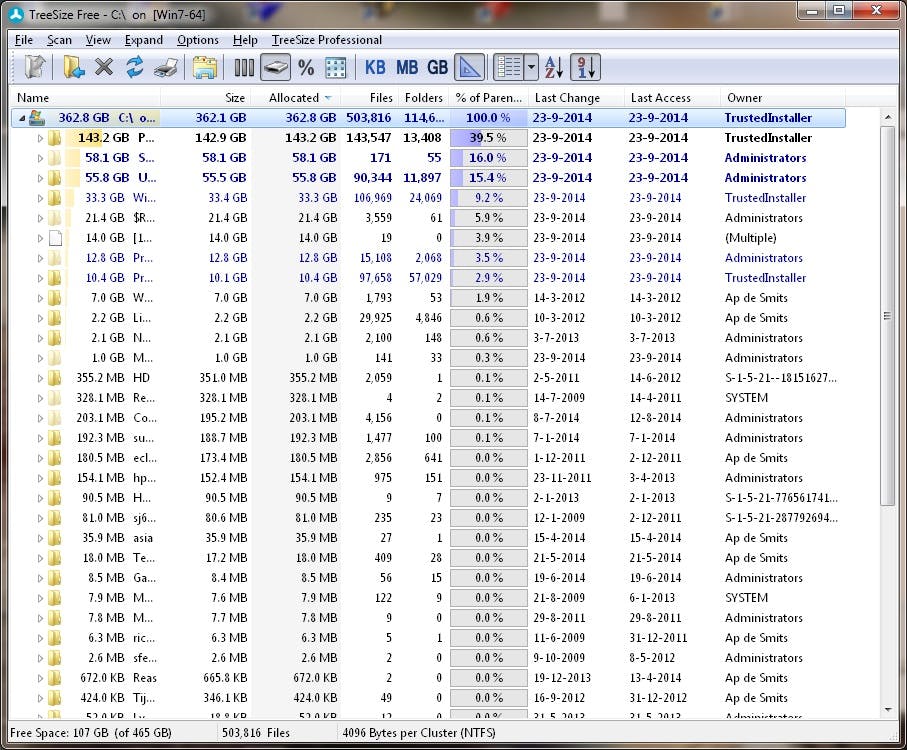Image resolution: width=907 pixels, height=750 pixels.
Task: Open the View menu
Action: pyautogui.click(x=98, y=40)
